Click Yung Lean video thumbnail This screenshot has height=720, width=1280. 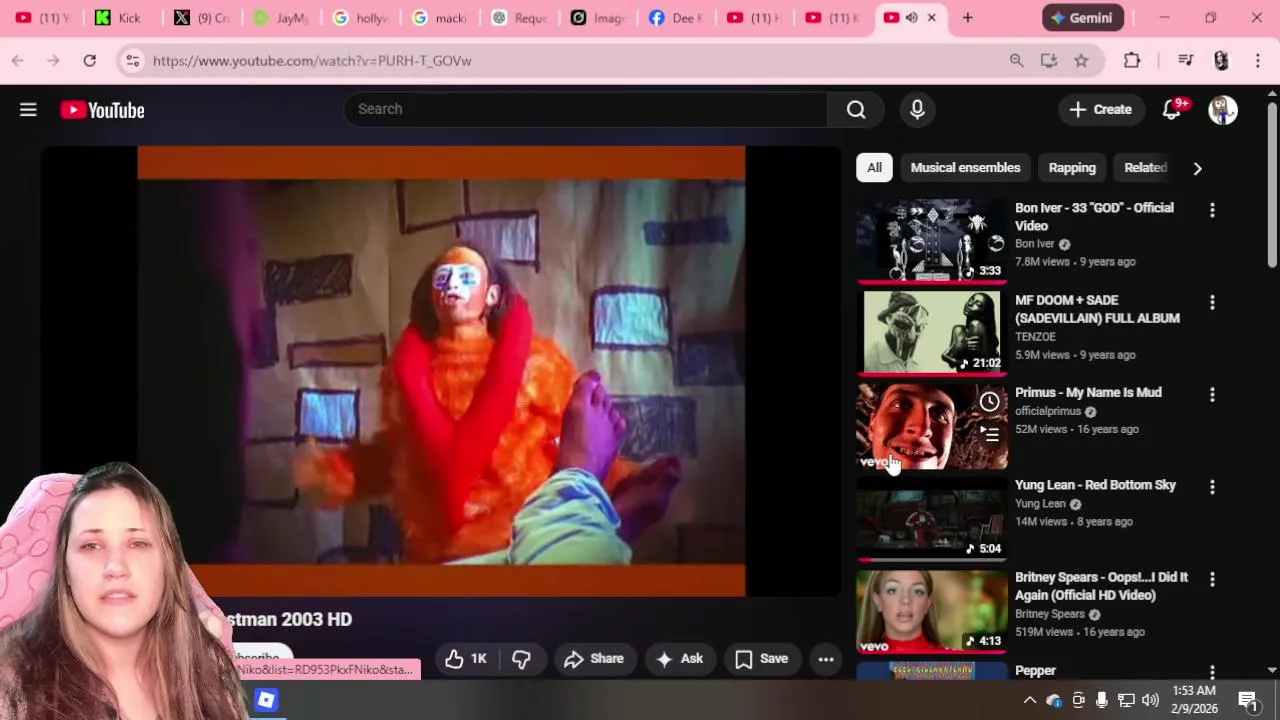pos(932,519)
